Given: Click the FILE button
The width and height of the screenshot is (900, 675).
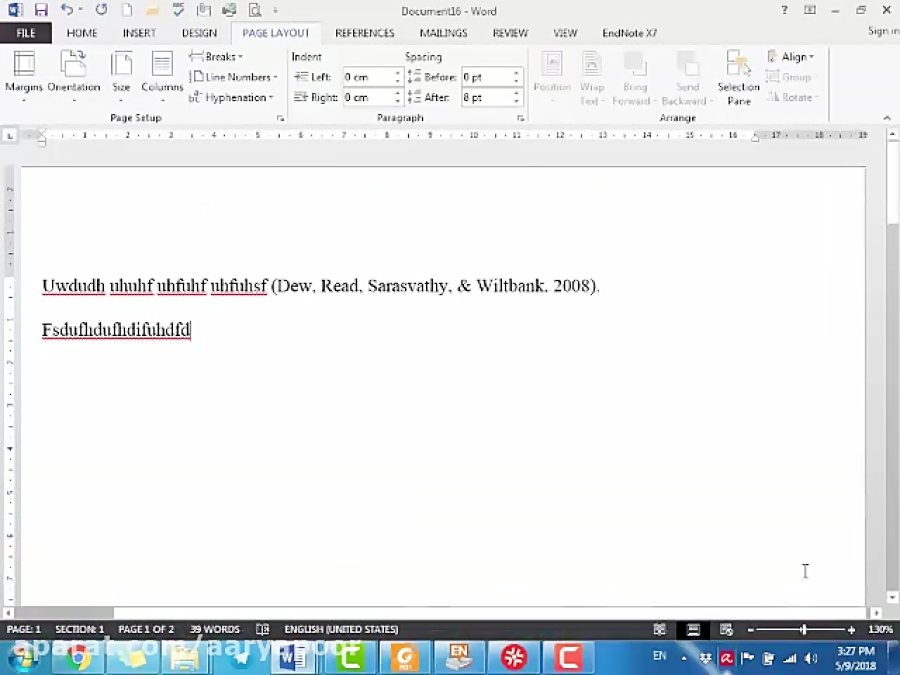Looking at the screenshot, I should click(25, 33).
